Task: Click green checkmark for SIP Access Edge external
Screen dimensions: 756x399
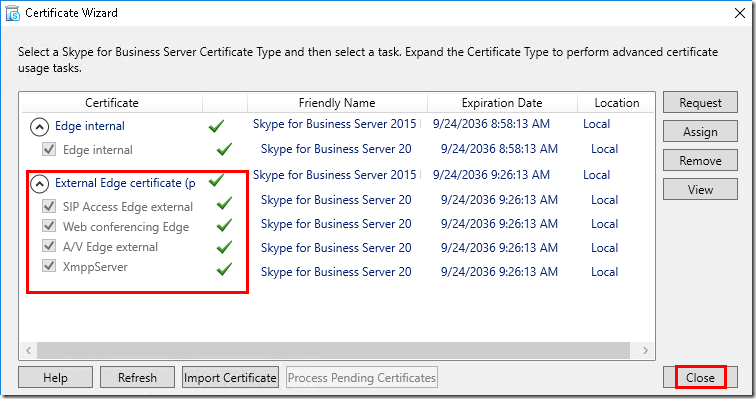Action: [x=224, y=203]
